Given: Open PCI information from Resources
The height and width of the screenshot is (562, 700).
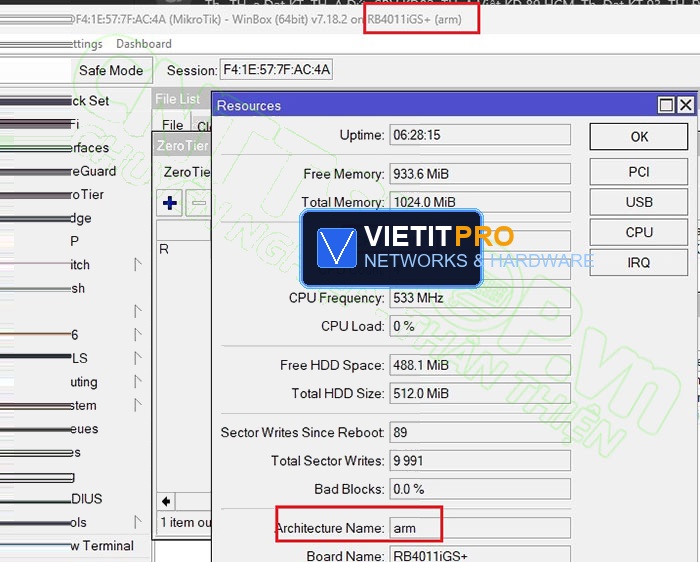Looking at the screenshot, I should point(639,172).
